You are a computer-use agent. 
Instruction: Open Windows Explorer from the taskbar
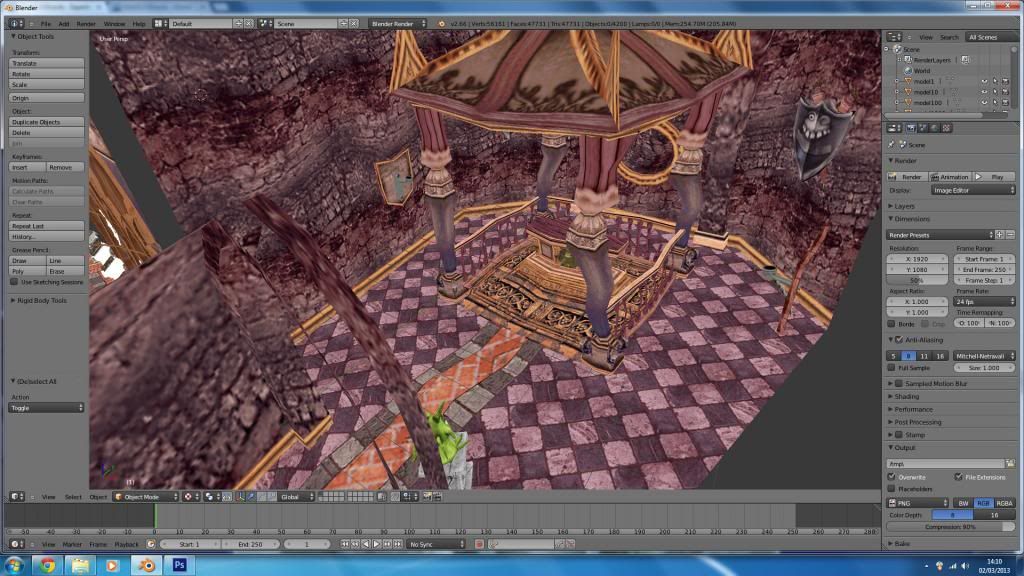point(80,565)
